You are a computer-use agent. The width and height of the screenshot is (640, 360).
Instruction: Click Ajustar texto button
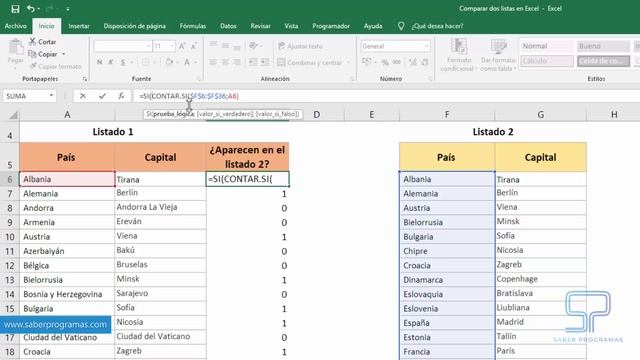pos(300,46)
